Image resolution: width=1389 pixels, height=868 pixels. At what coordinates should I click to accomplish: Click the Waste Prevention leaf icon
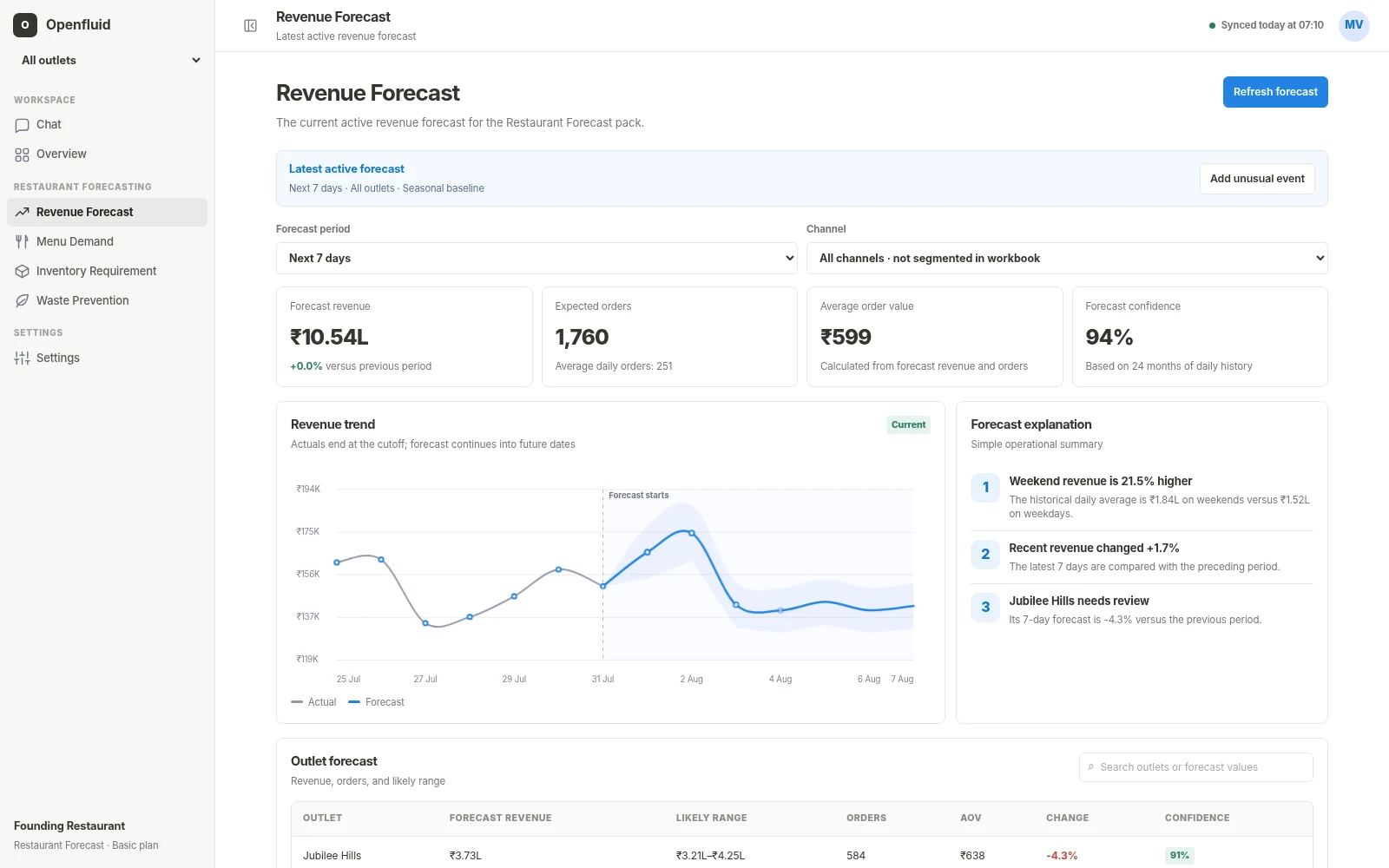pos(23,301)
